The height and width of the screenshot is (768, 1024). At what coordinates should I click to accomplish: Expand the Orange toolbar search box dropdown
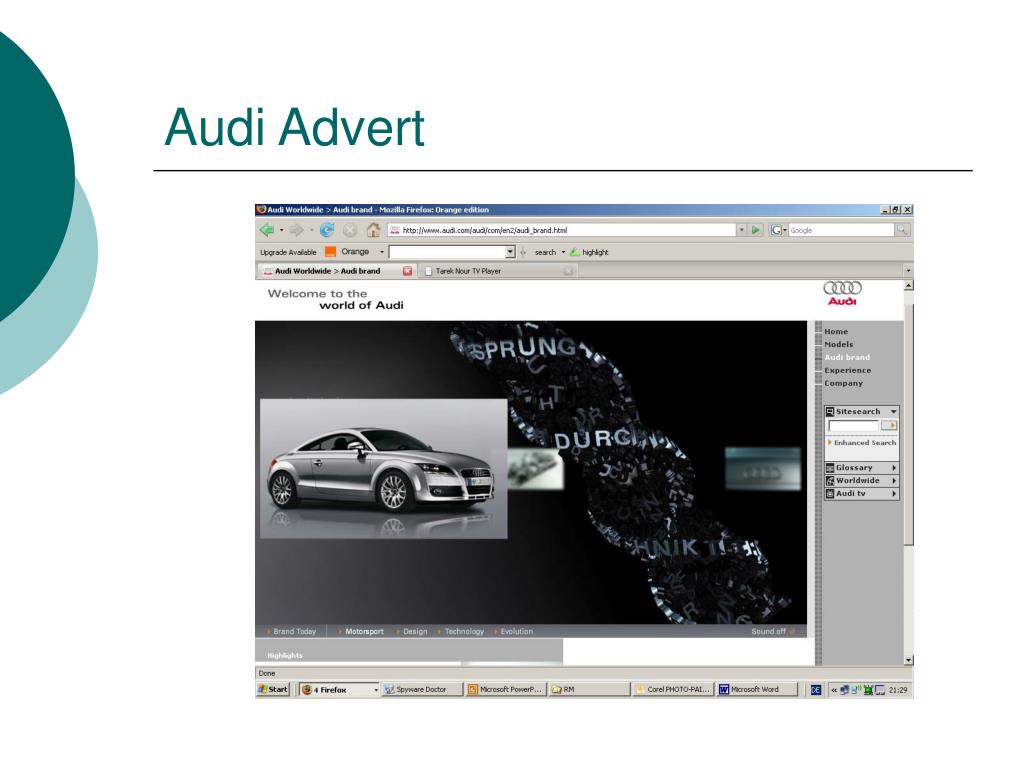(x=510, y=252)
